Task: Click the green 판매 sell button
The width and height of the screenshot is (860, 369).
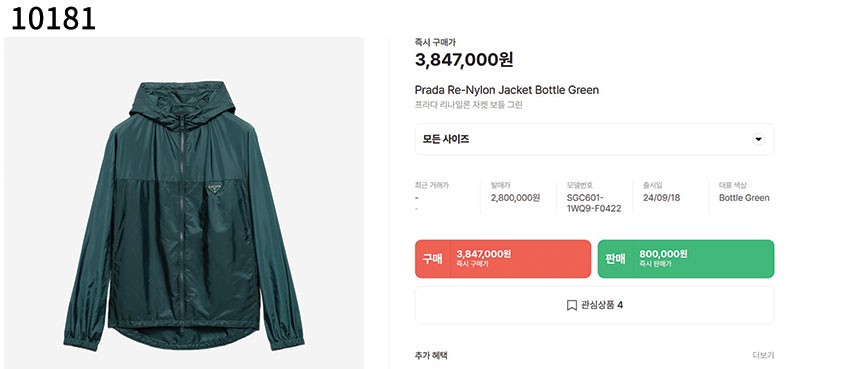Action: pyautogui.click(x=686, y=259)
